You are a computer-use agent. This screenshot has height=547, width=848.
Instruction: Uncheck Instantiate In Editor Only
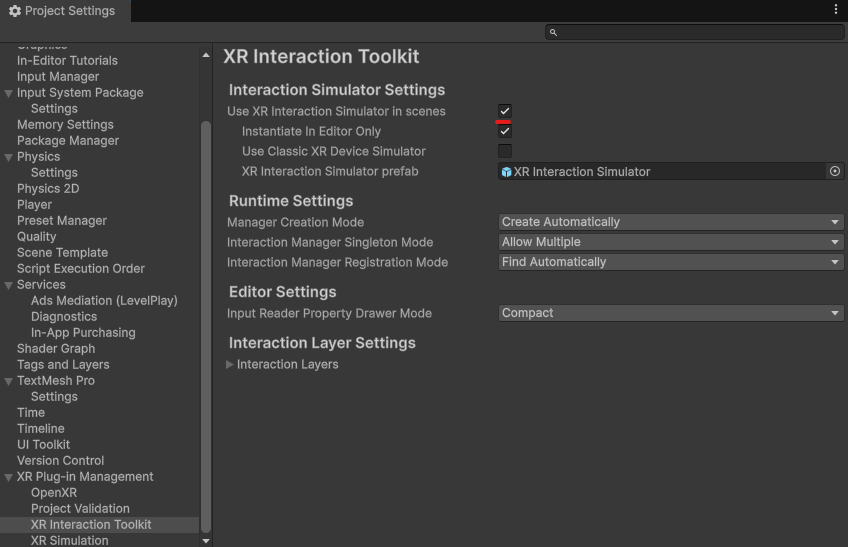pyautogui.click(x=505, y=131)
